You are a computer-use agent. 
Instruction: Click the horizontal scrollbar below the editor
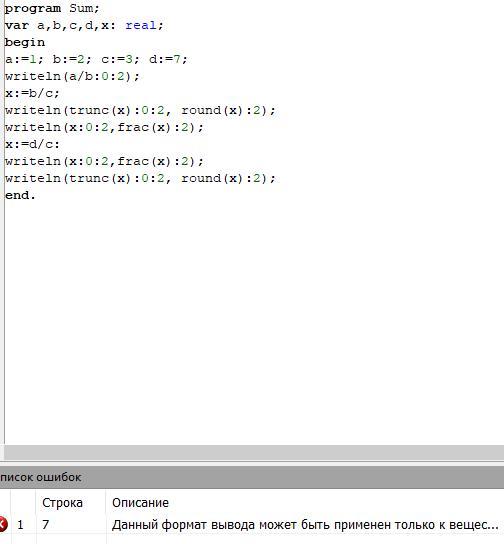[254, 453]
